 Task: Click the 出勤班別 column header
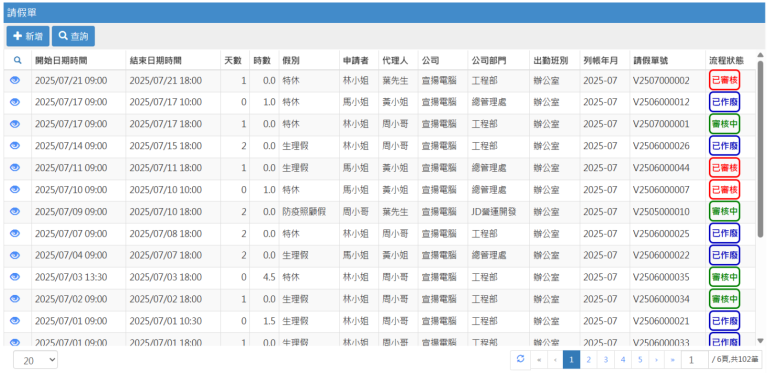[551, 61]
